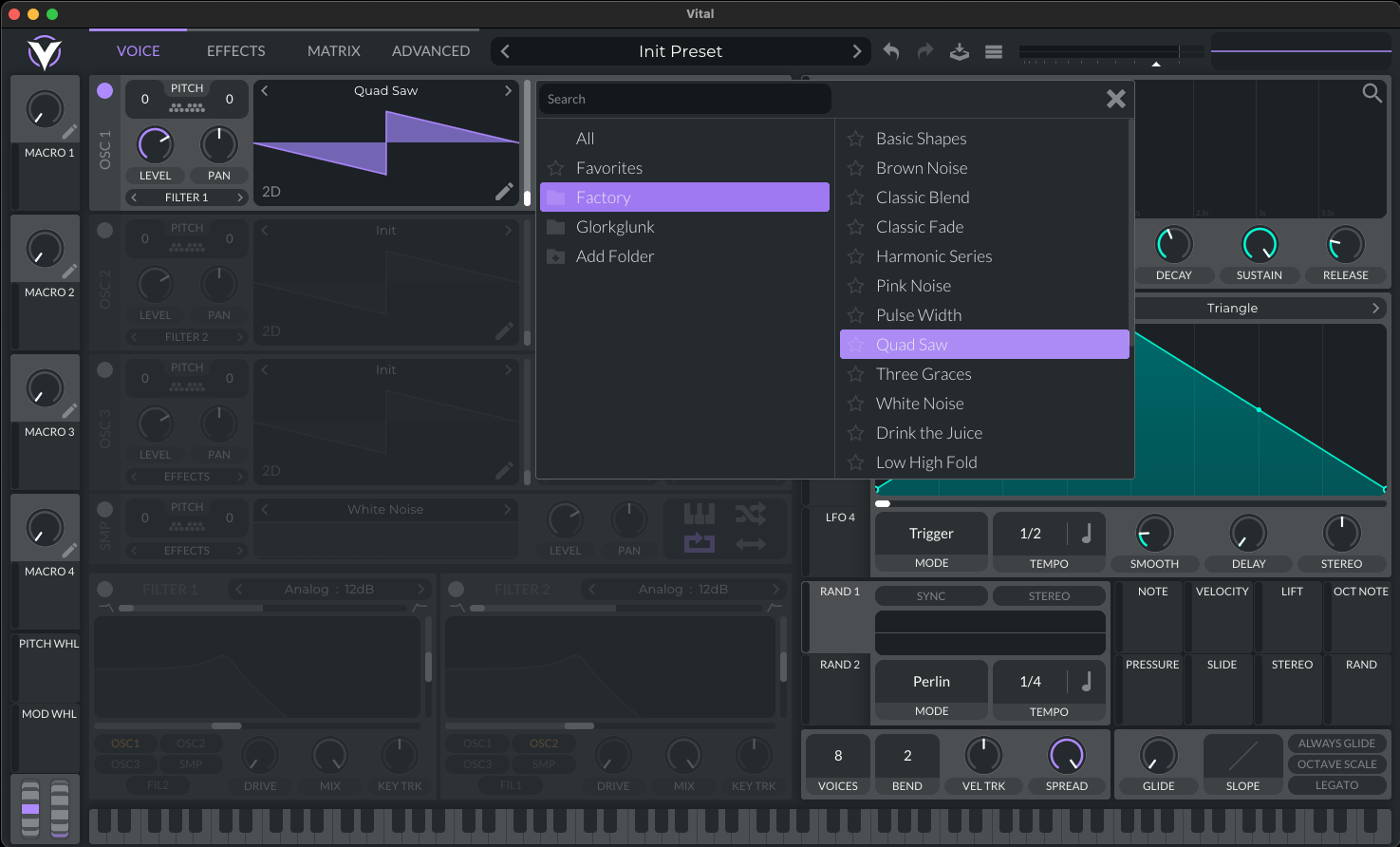The width and height of the screenshot is (1400, 847).
Task: Open Filter 1 Analog 12dB type selector
Action: [329, 589]
